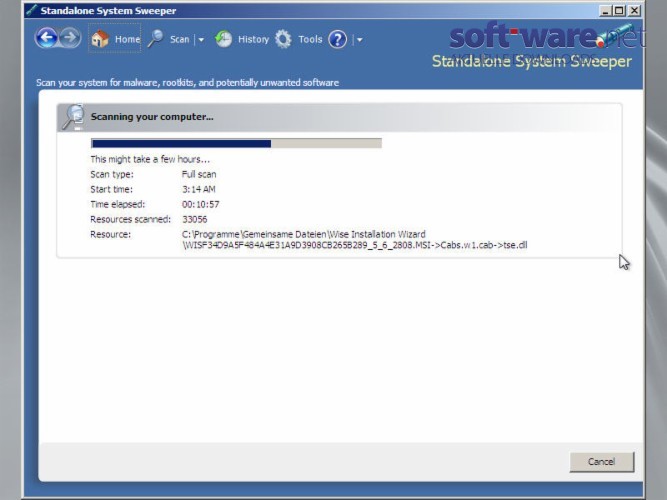The height and width of the screenshot is (500, 667).
Task: Click the 'This might take a few hours...' text
Action: coord(150,159)
